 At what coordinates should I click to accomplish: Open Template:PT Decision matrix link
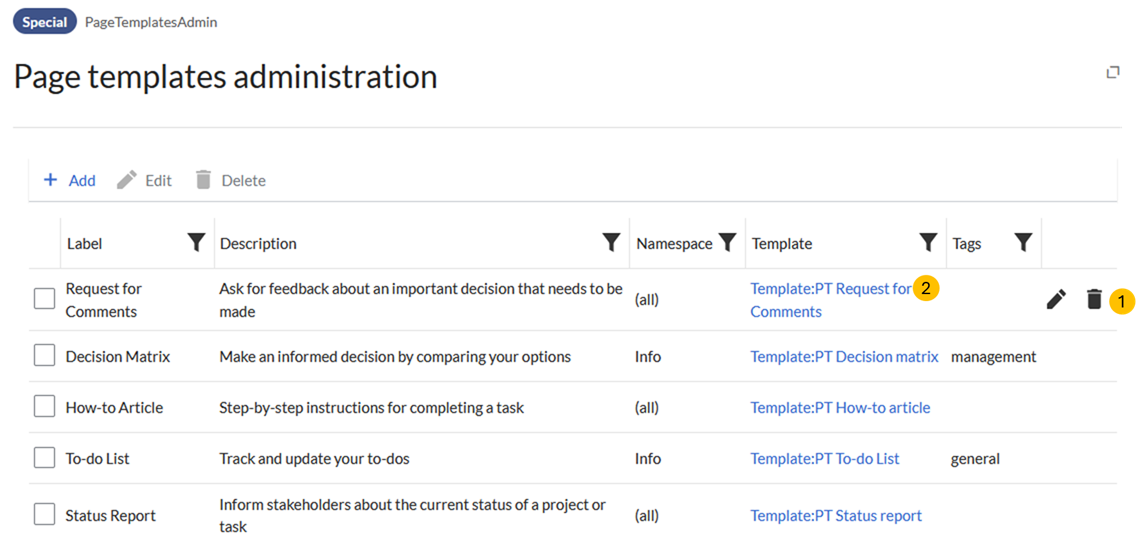[844, 356]
